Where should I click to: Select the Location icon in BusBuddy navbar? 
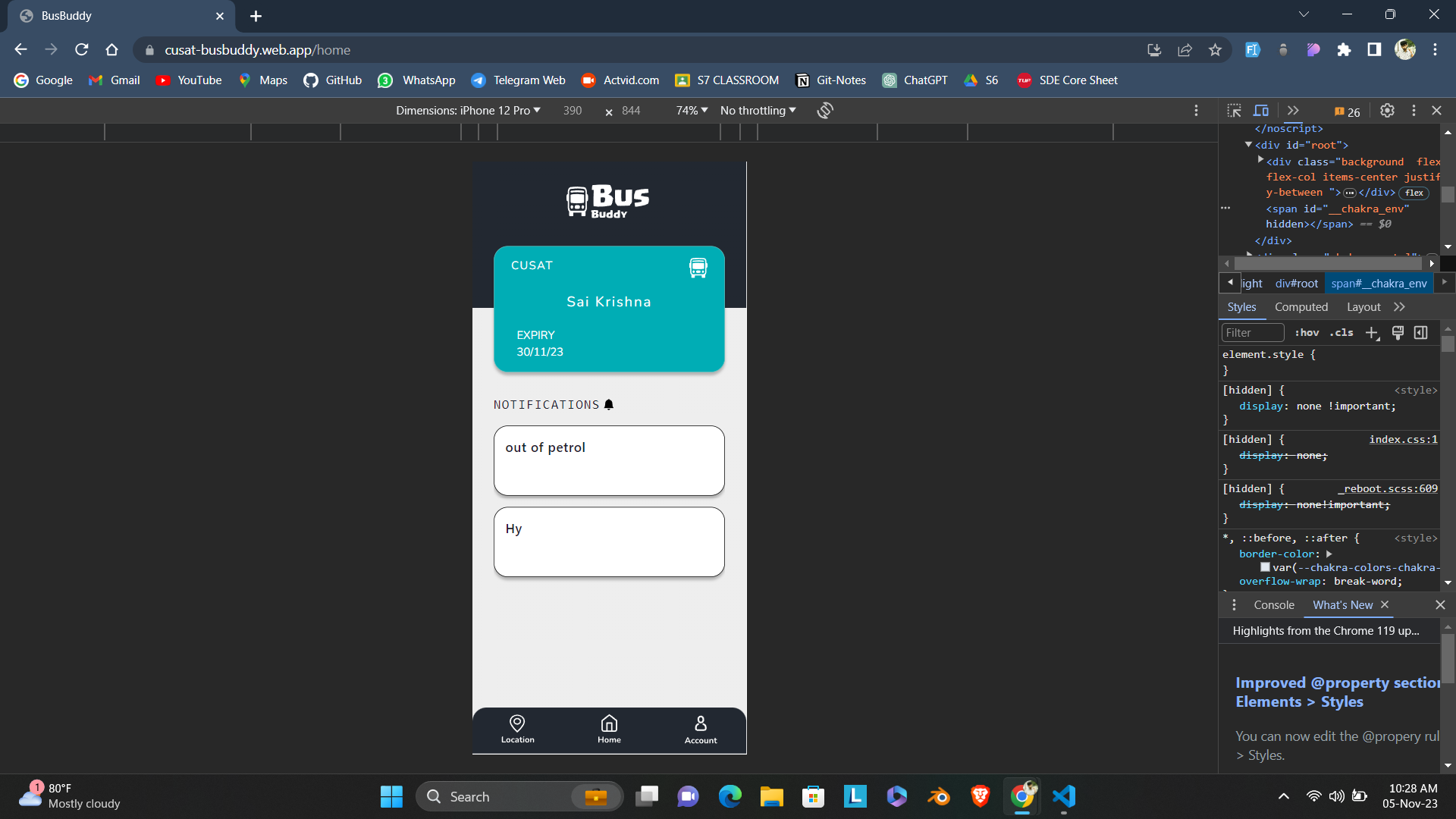tap(517, 730)
